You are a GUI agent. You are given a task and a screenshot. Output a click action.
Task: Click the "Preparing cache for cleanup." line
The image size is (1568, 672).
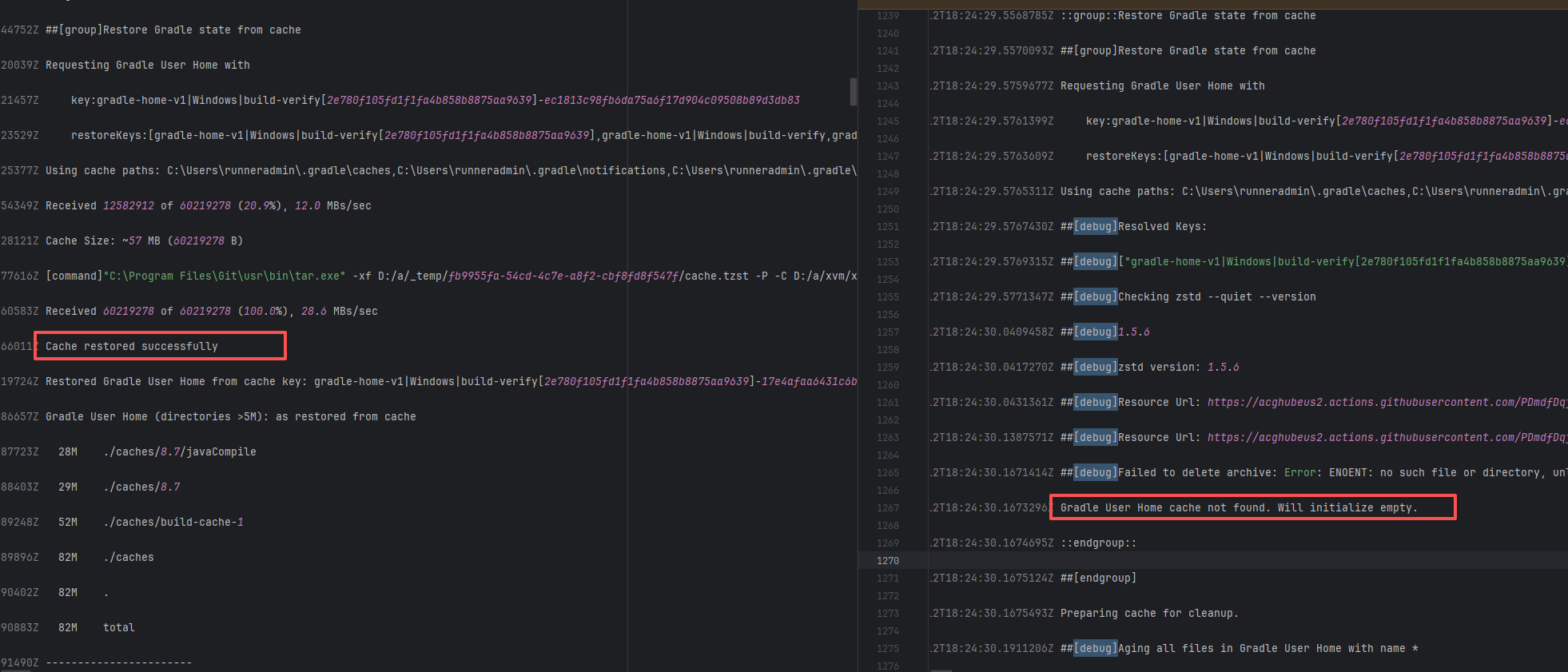[x=1148, y=613]
